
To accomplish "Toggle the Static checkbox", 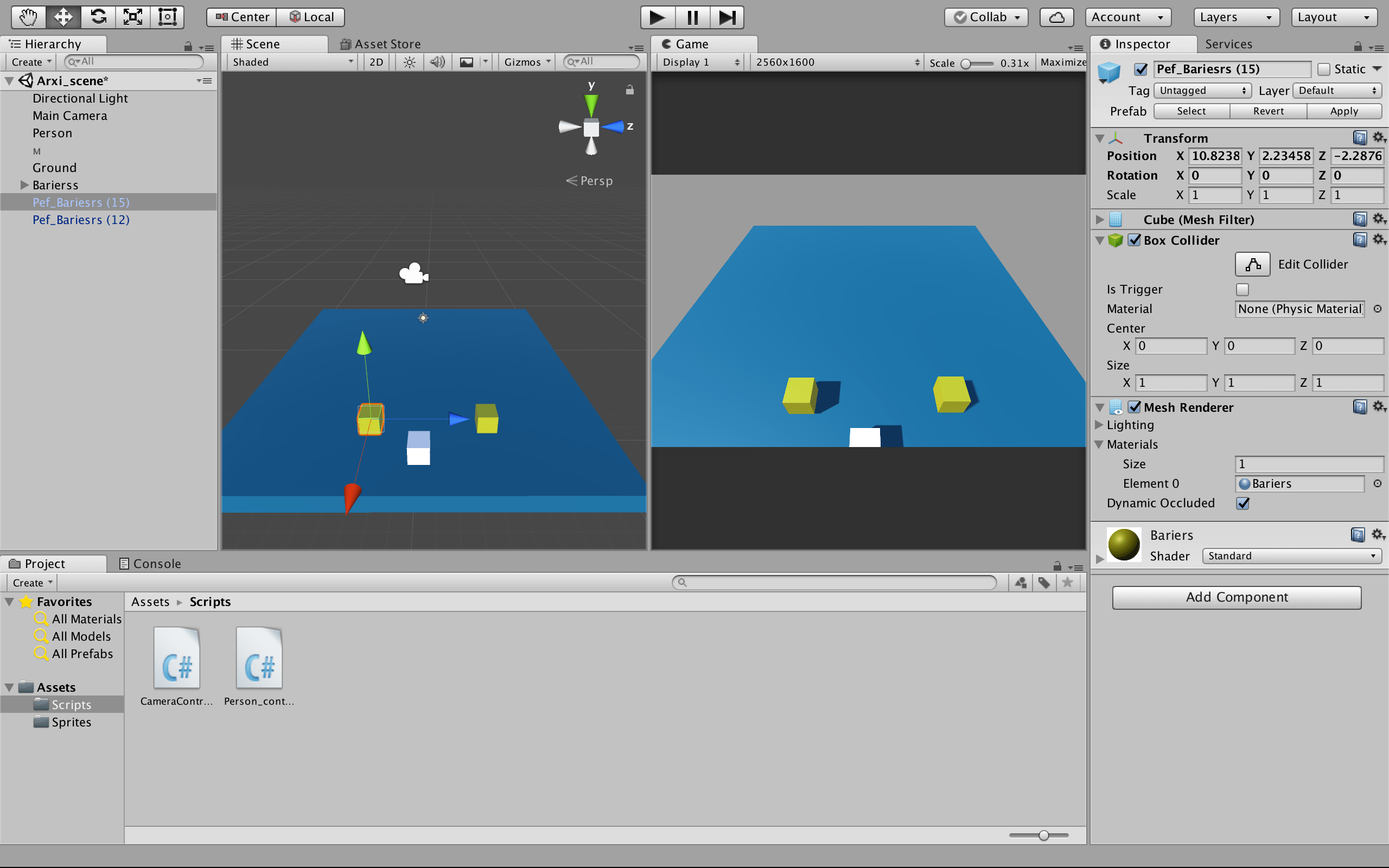I will point(1323,69).
